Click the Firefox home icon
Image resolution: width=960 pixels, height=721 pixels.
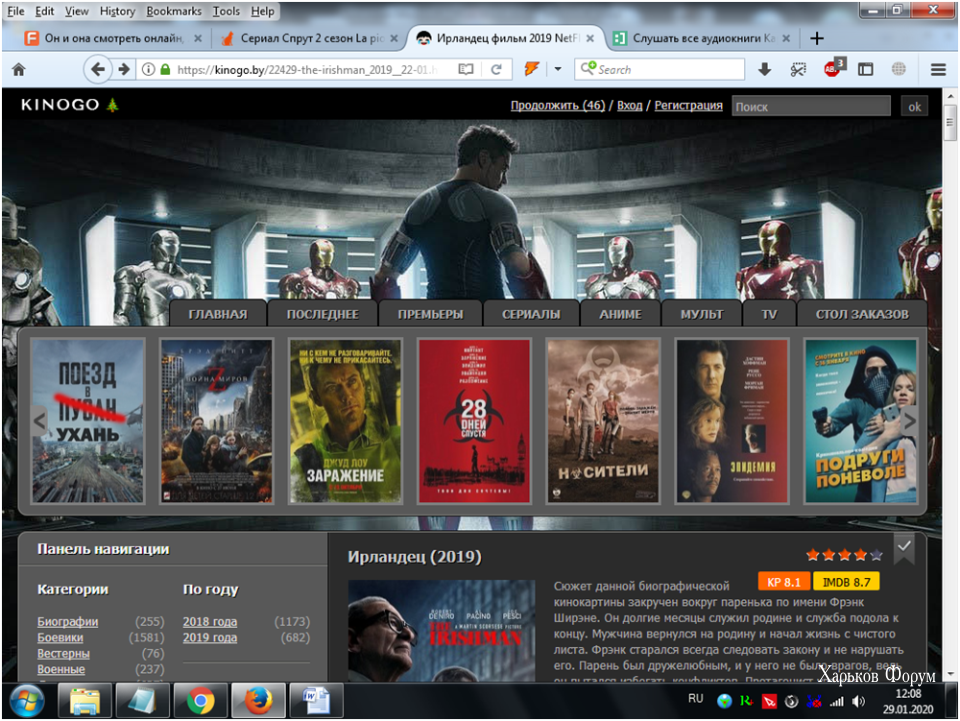tap(18, 70)
